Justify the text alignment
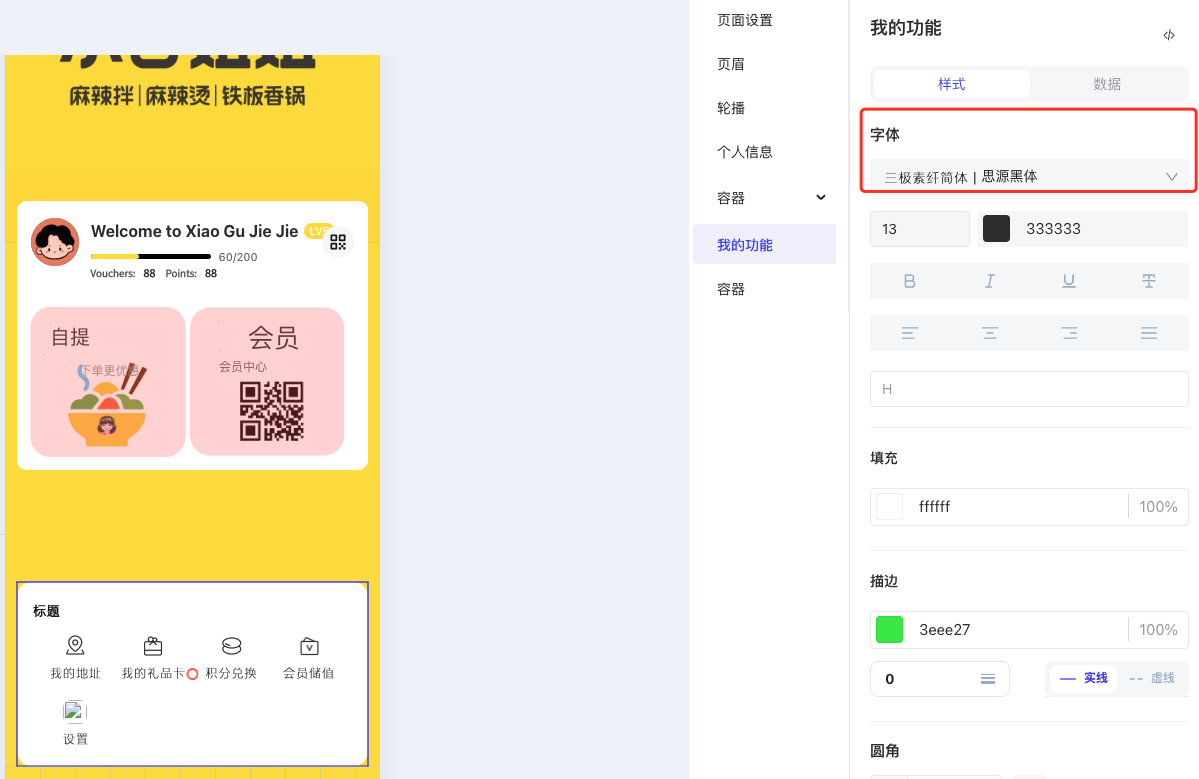 click(x=1148, y=333)
